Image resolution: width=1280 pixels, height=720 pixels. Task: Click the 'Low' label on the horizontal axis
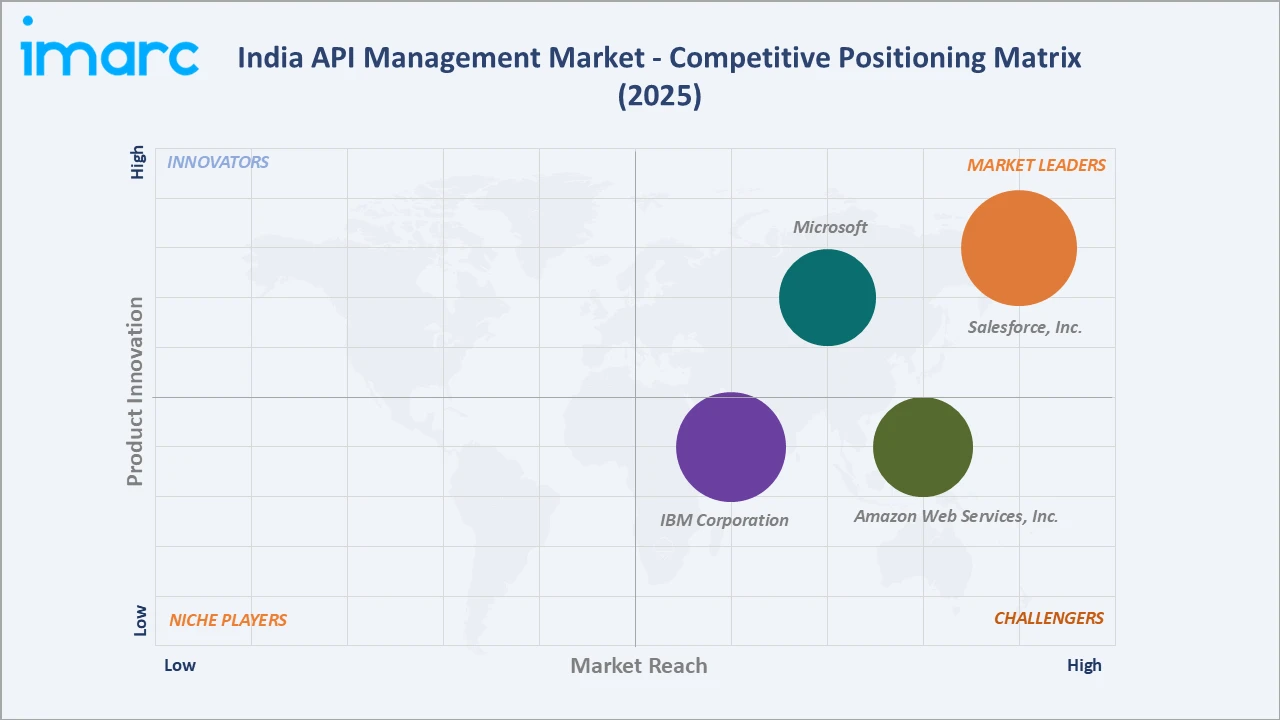(x=180, y=665)
